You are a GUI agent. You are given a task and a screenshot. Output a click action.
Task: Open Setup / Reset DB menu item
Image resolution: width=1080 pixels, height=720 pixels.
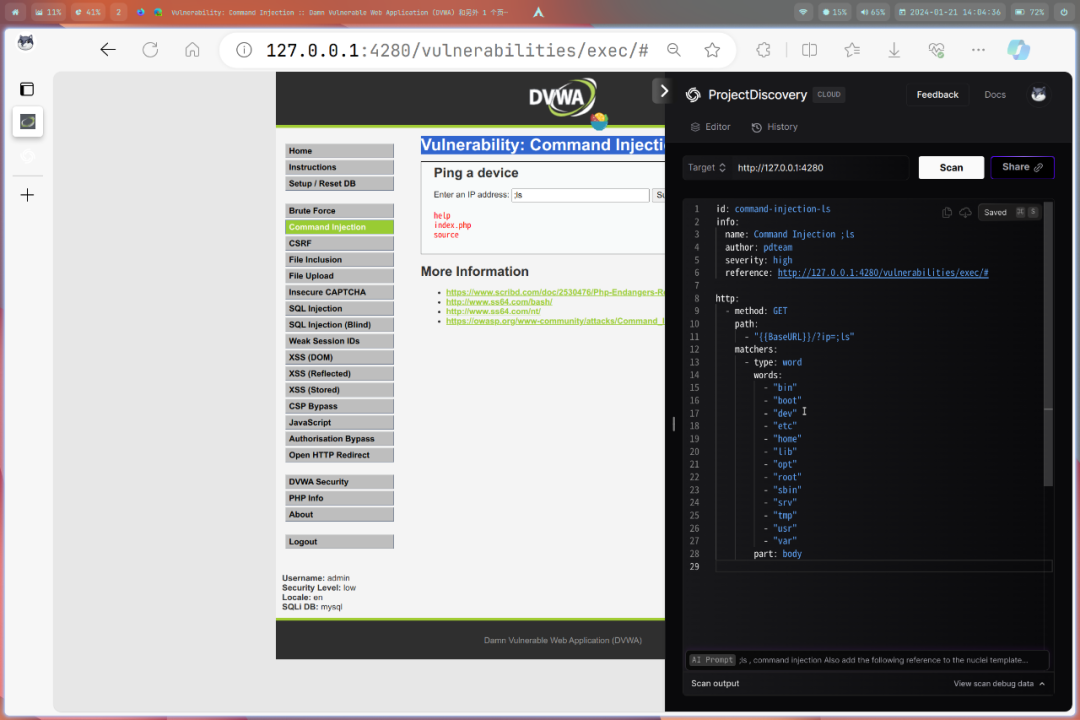tap(340, 183)
